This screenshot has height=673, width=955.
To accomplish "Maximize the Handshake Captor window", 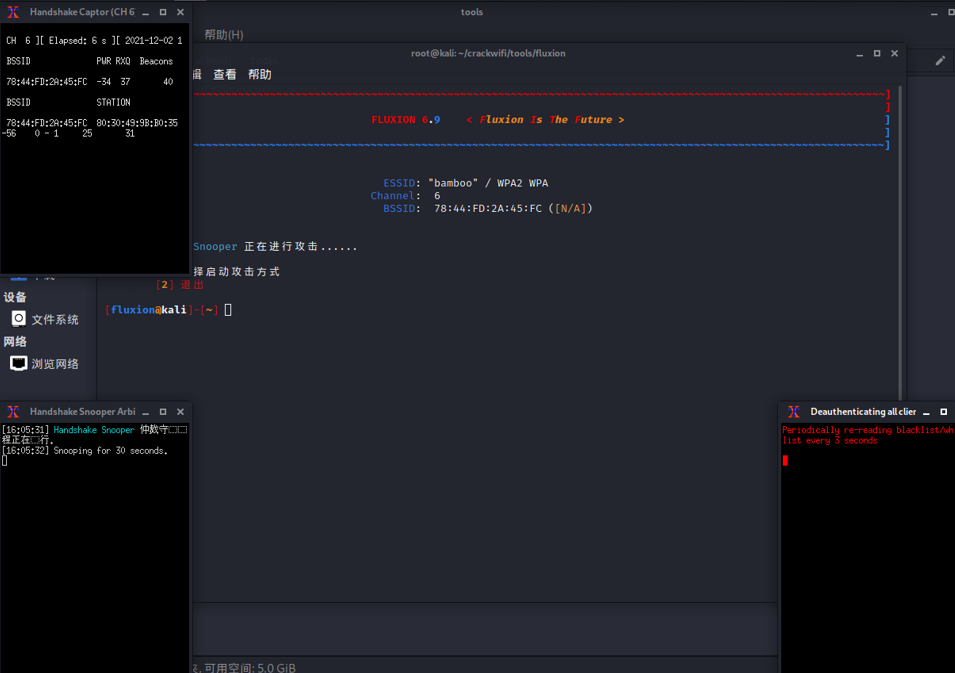I will pyautogui.click(x=163, y=12).
